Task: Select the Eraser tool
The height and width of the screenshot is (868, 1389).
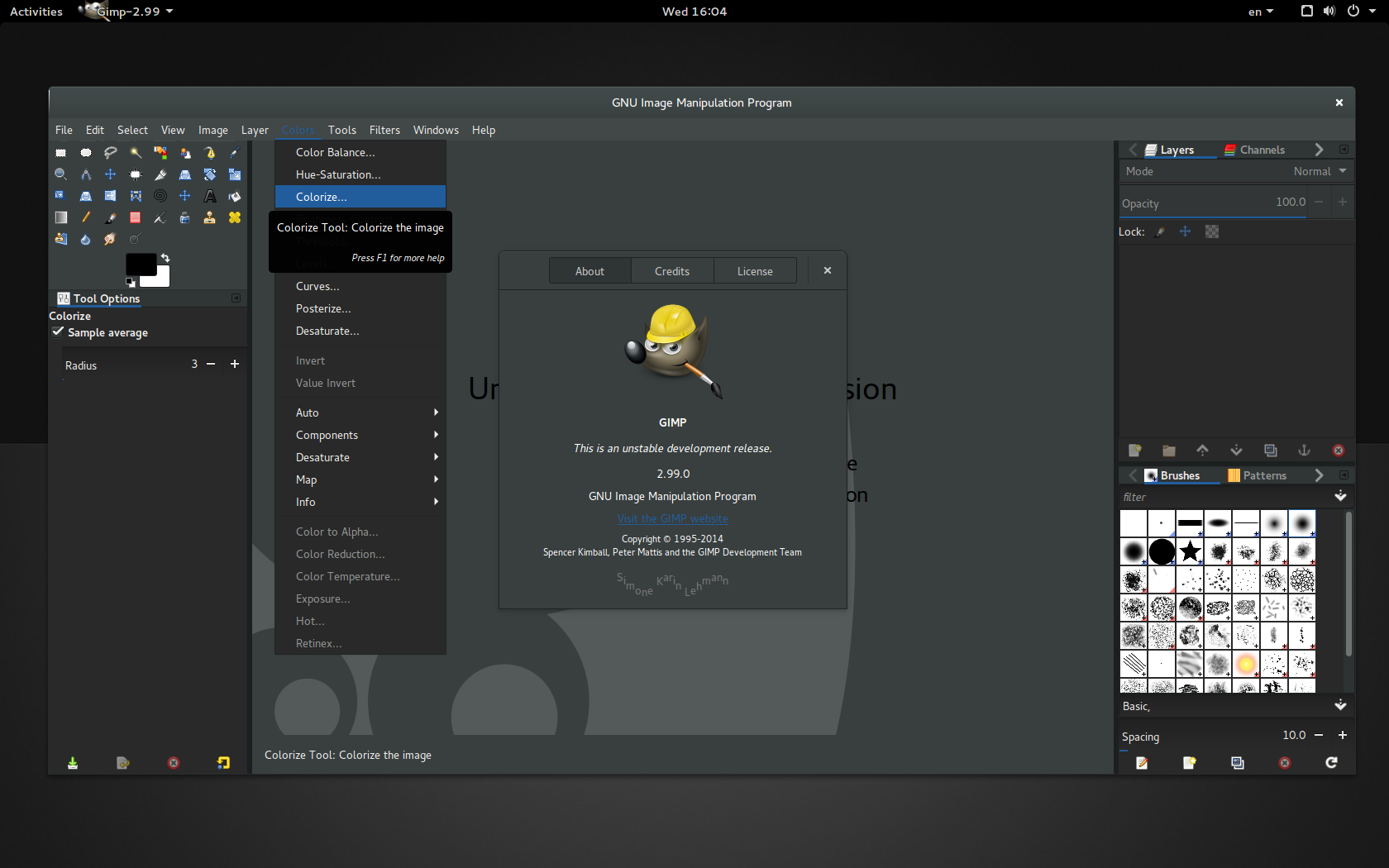Action: click(136, 217)
